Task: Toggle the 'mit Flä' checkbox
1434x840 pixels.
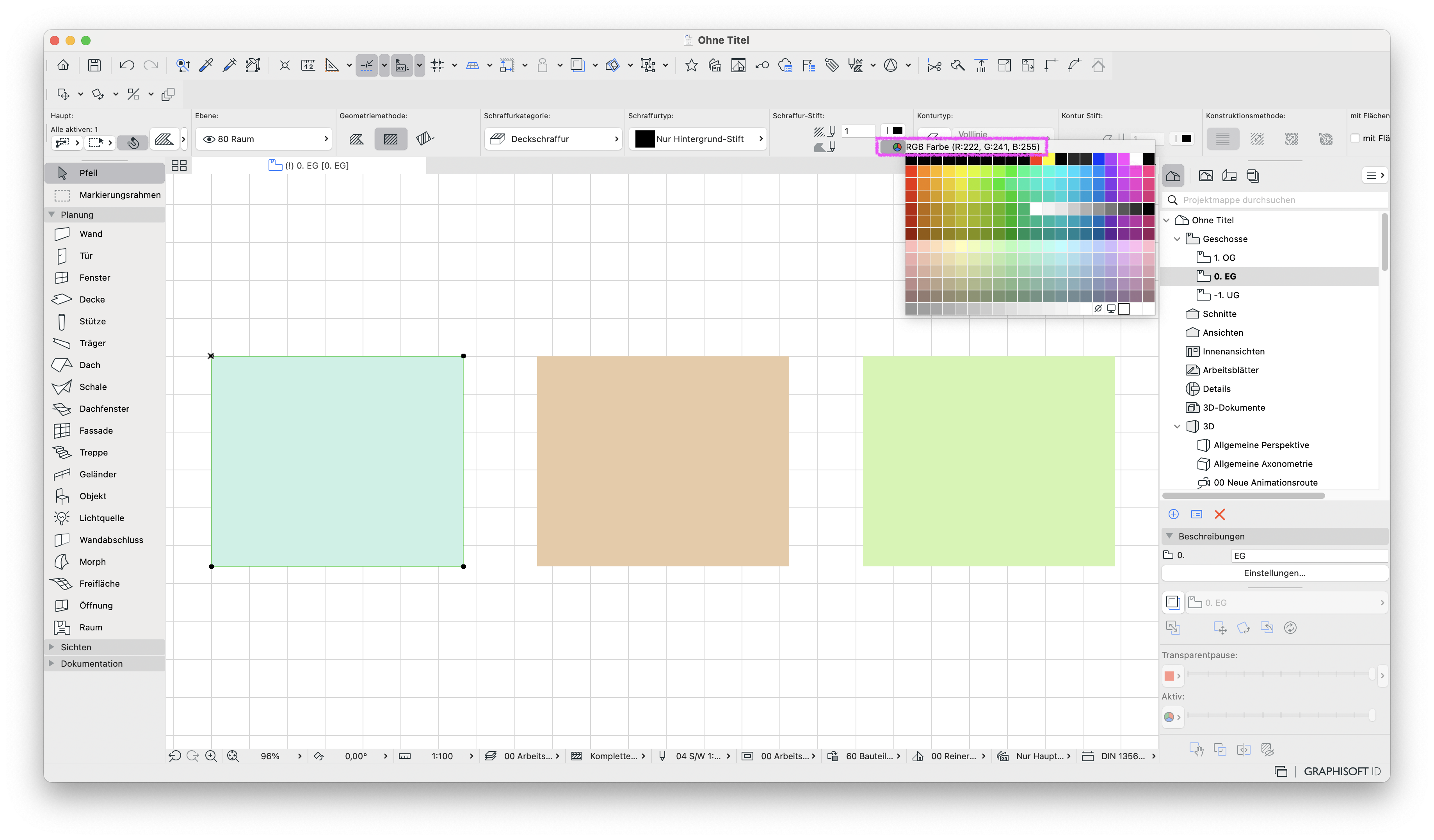Action: pos(1356,138)
